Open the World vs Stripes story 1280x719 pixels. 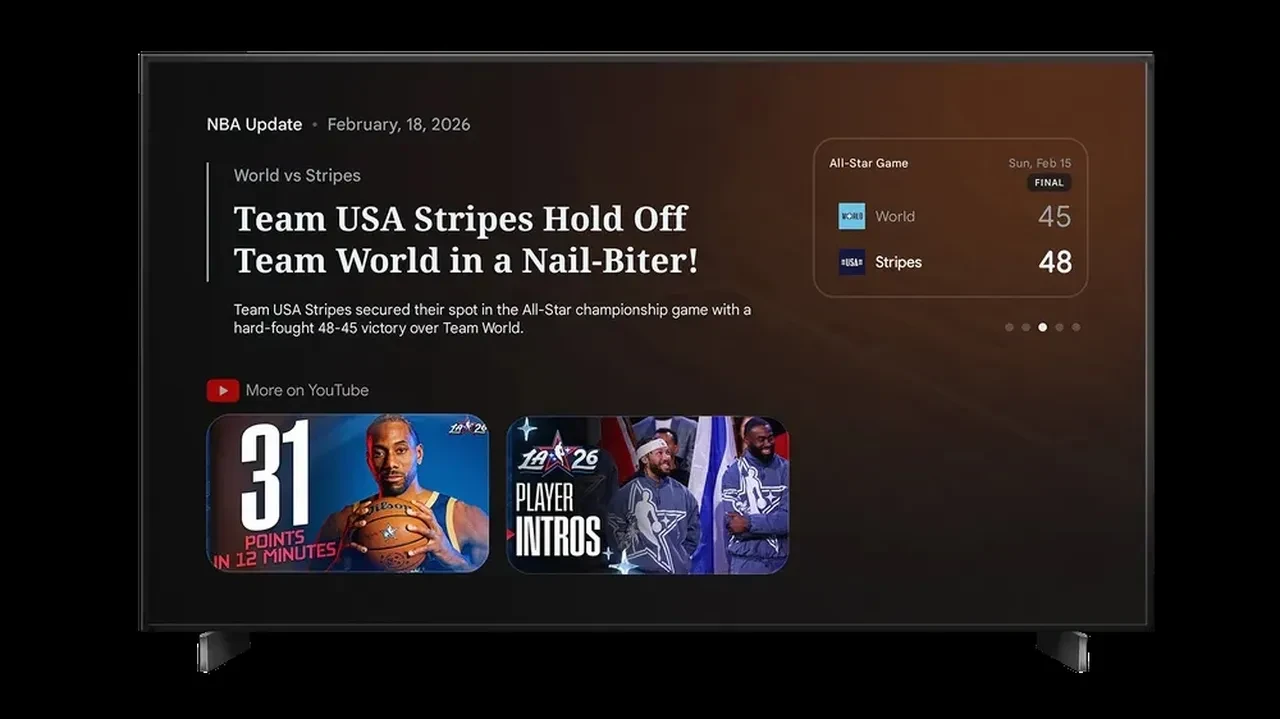point(297,175)
